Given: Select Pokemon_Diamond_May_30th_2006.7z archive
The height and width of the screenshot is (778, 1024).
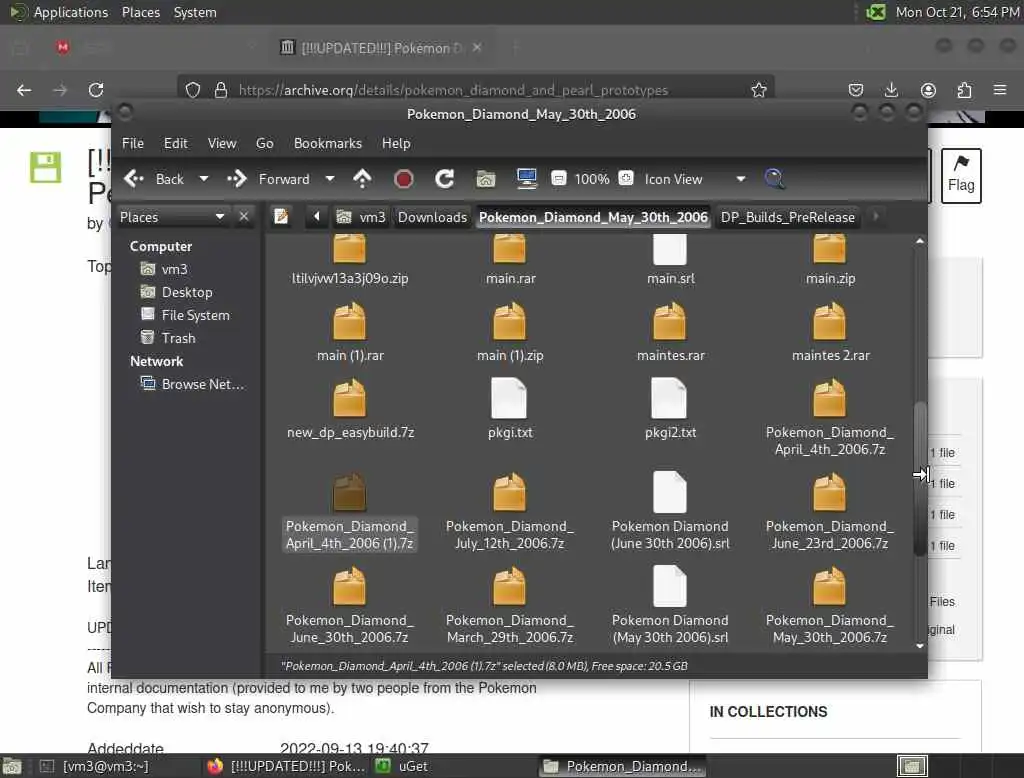Looking at the screenshot, I should [830, 606].
